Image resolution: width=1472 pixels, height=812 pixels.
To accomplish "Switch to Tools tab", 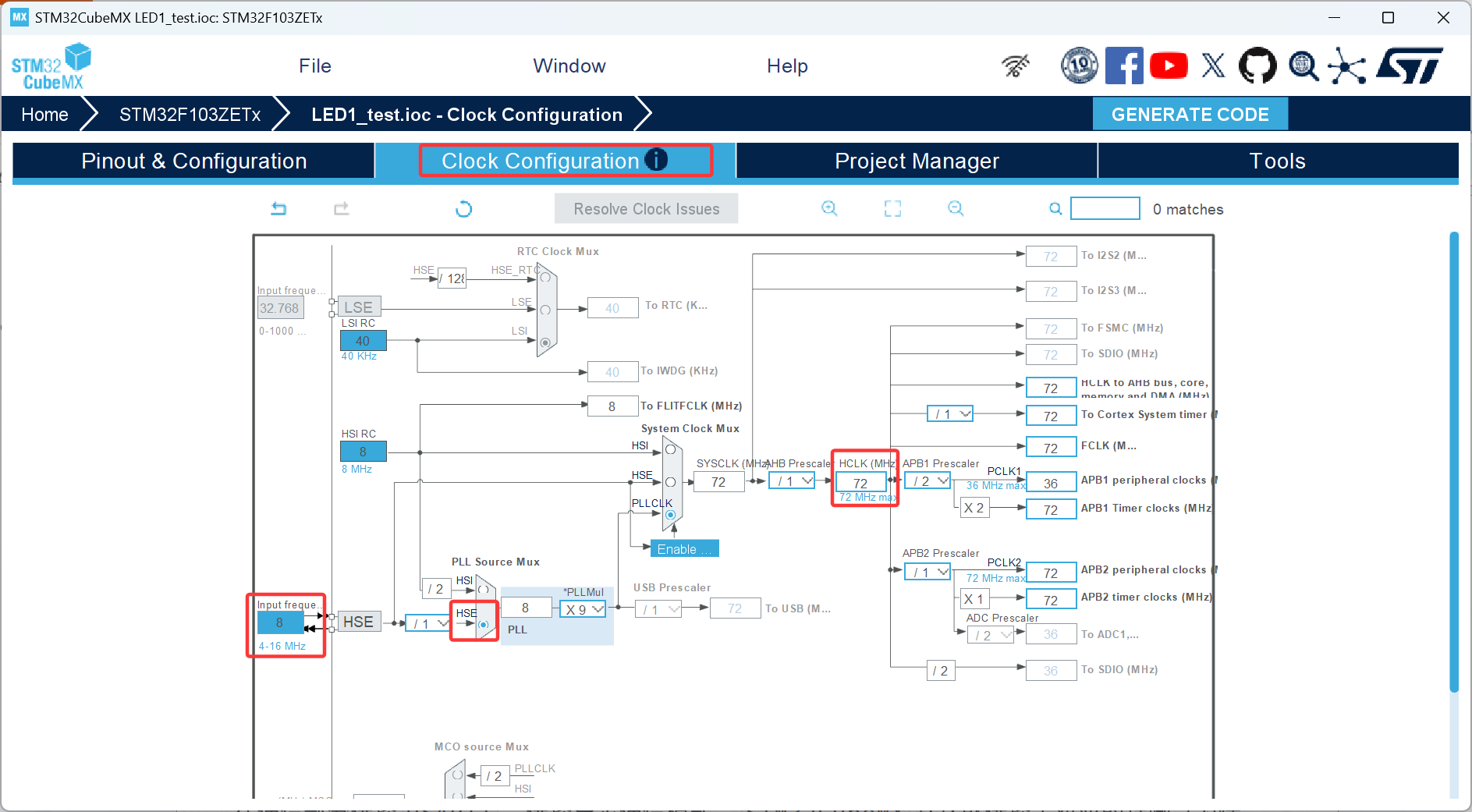I will (x=1278, y=161).
